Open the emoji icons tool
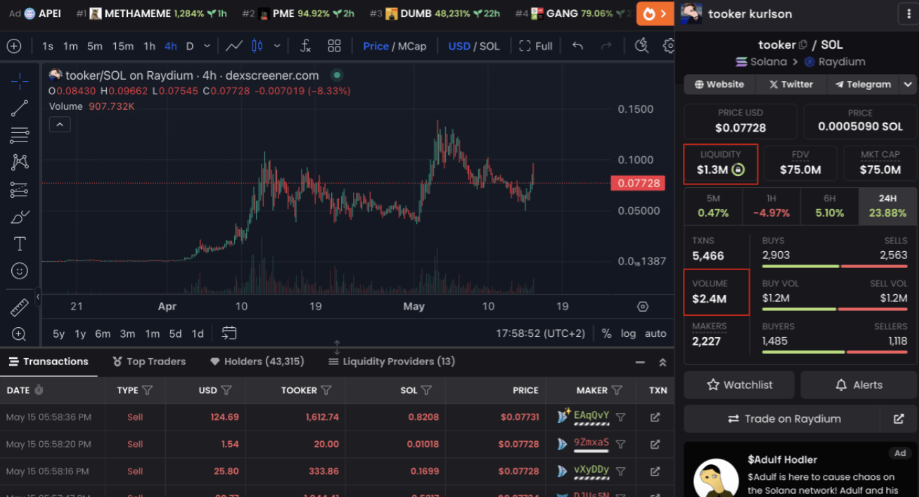Image resolution: width=919 pixels, height=497 pixels. 19,271
